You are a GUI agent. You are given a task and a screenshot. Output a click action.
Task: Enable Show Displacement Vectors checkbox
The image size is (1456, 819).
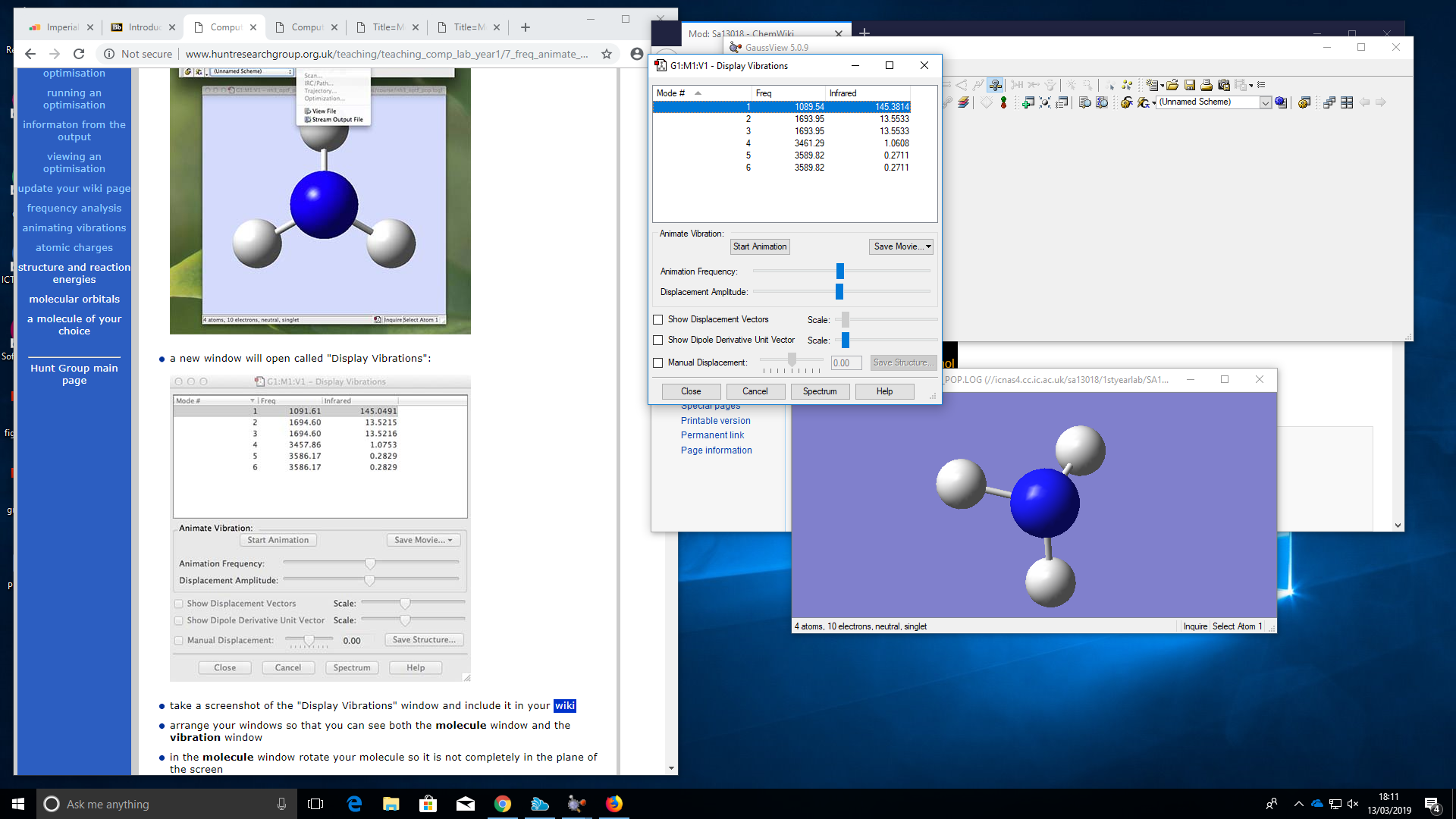(x=658, y=320)
